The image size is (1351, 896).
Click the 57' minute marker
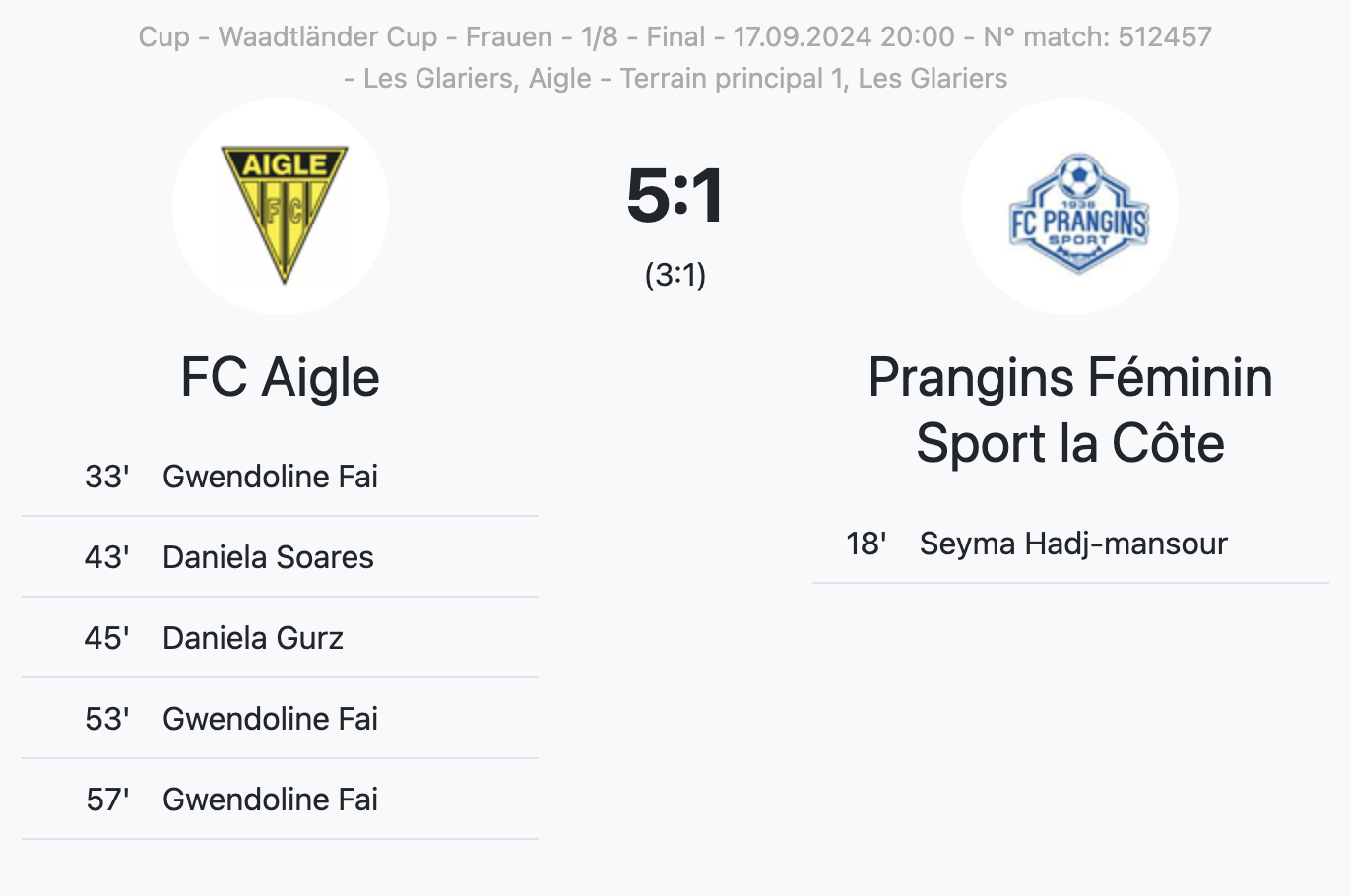pos(107,800)
